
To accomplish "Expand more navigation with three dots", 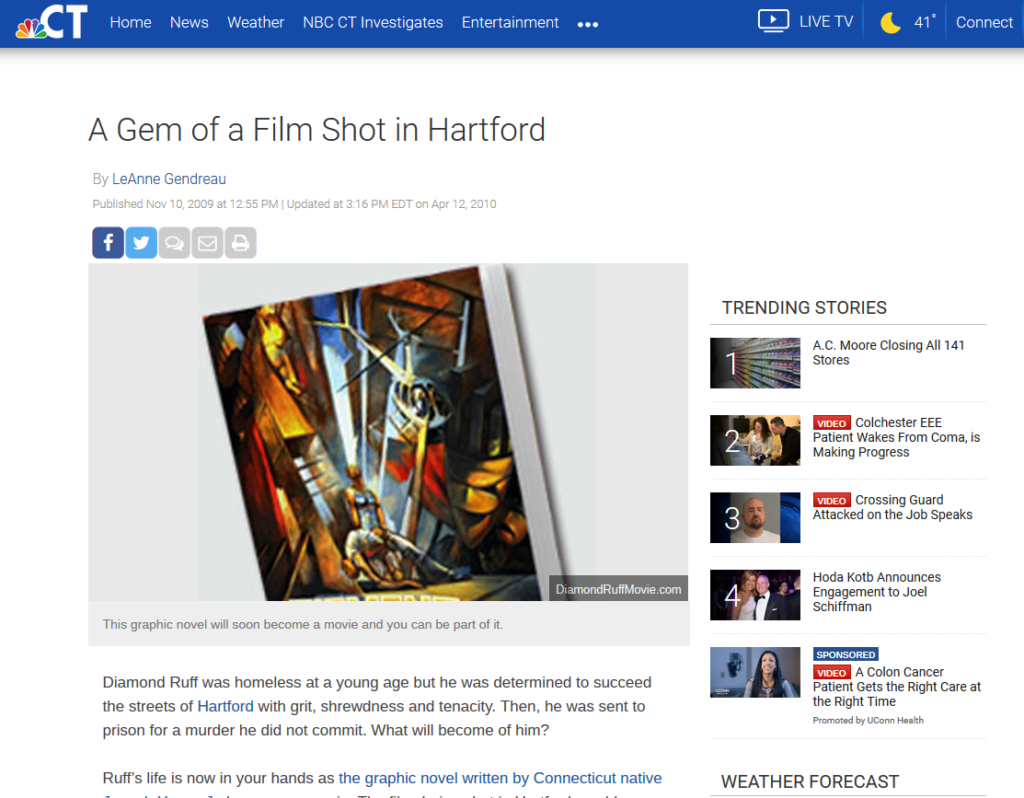I will pos(588,24).
